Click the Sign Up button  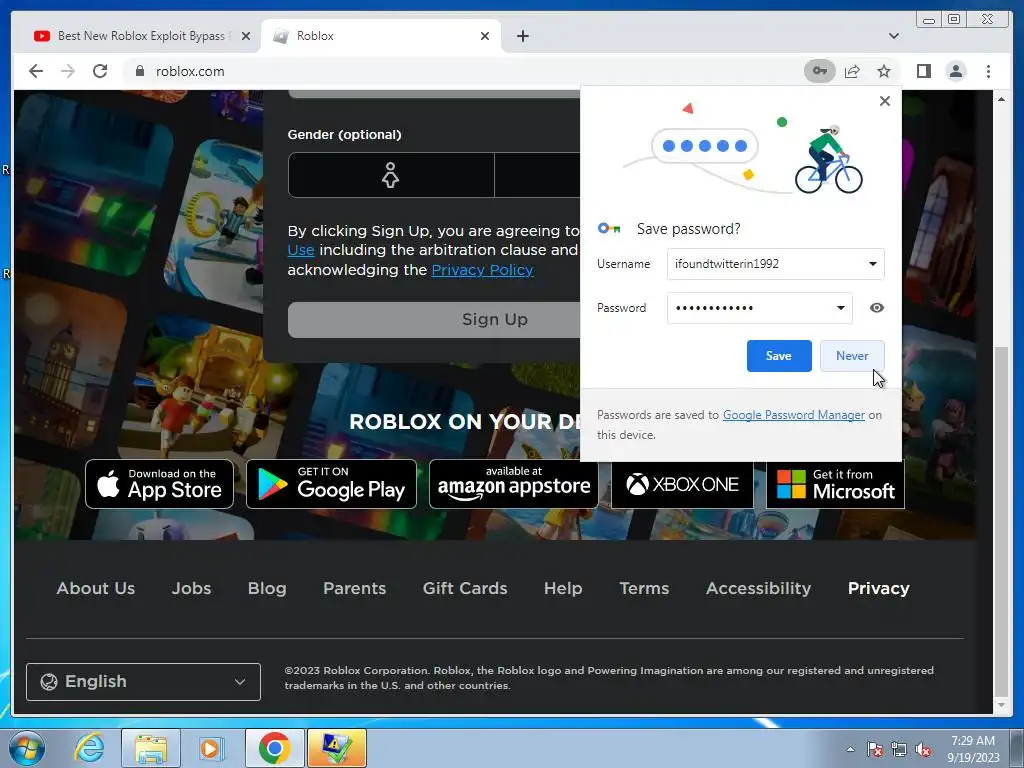point(434,319)
